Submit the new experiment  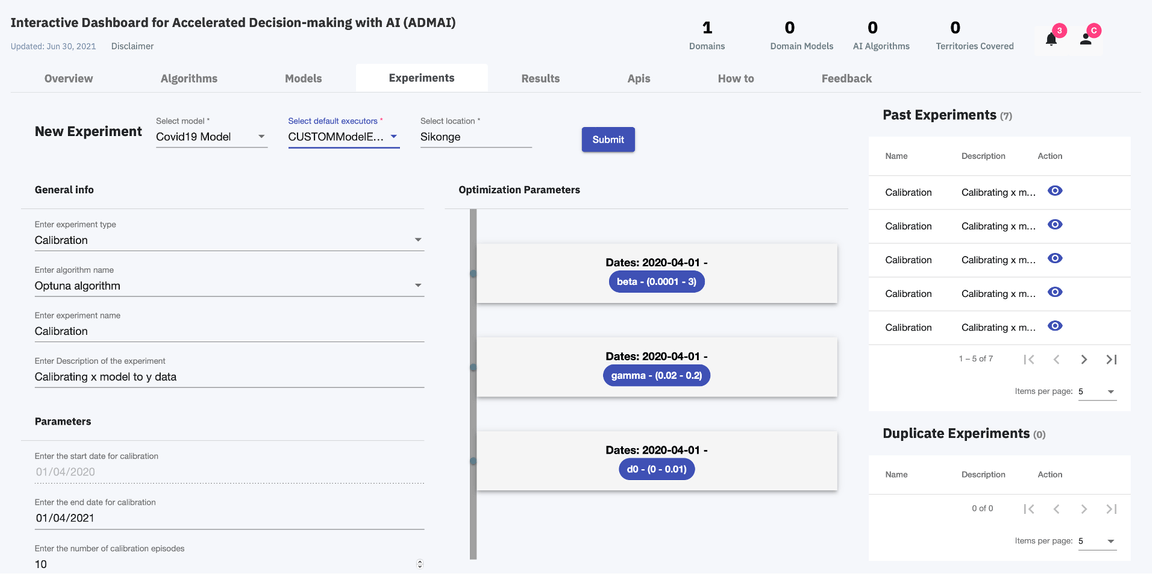[x=608, y=140]
